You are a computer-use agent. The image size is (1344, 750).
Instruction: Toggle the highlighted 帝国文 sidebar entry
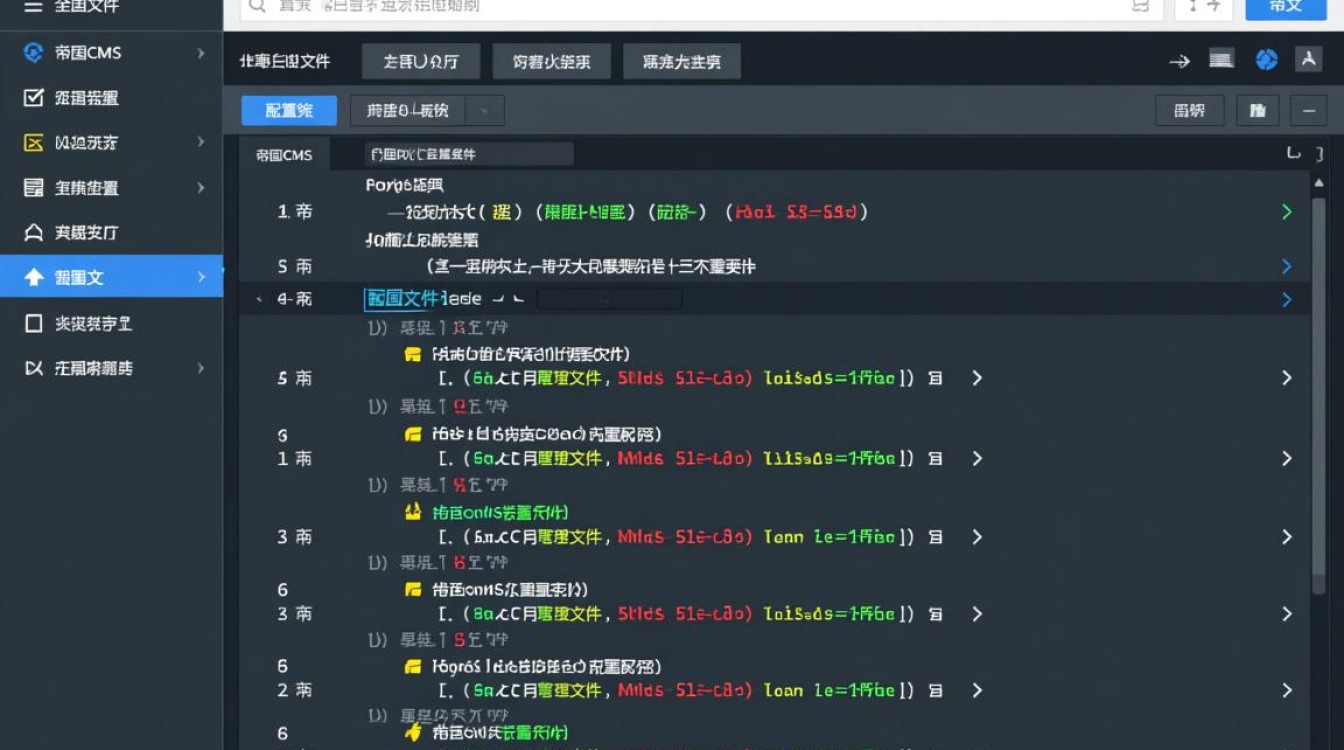(112, 278)
